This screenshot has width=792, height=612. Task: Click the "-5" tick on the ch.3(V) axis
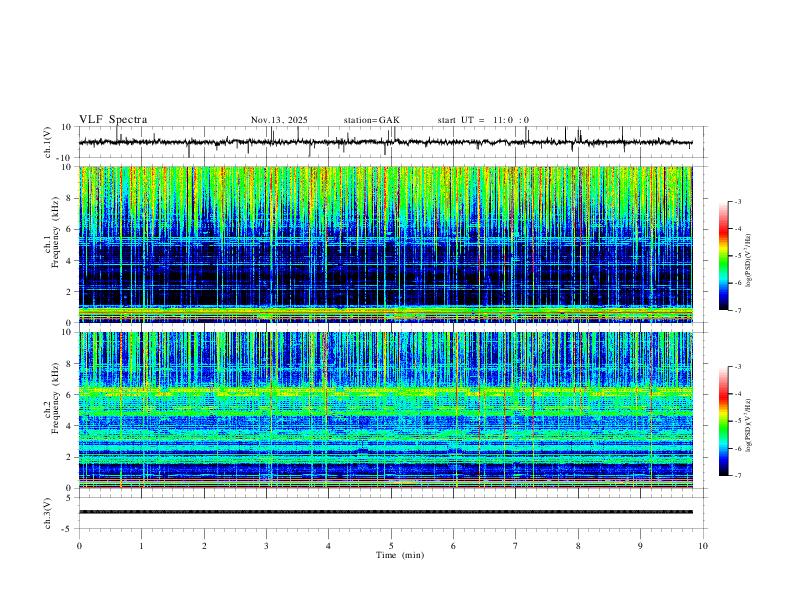click(68, 529)
